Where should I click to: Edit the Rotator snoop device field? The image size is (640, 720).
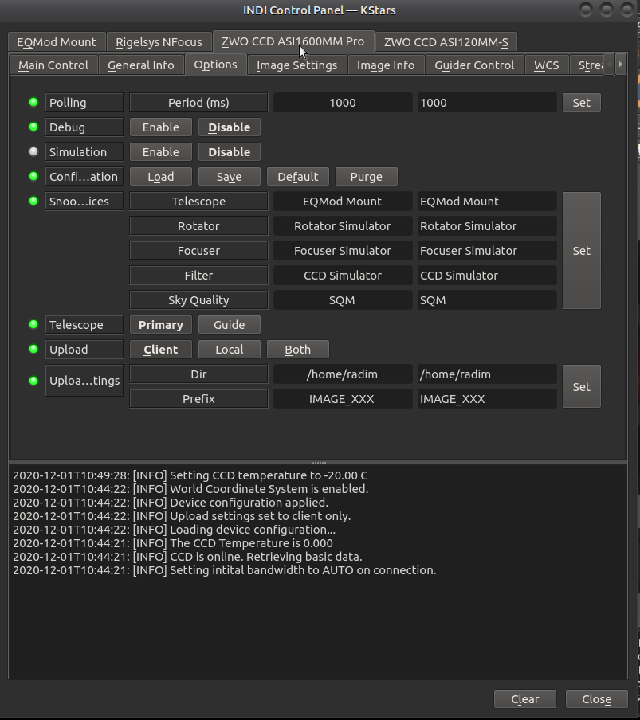(487, 226)
